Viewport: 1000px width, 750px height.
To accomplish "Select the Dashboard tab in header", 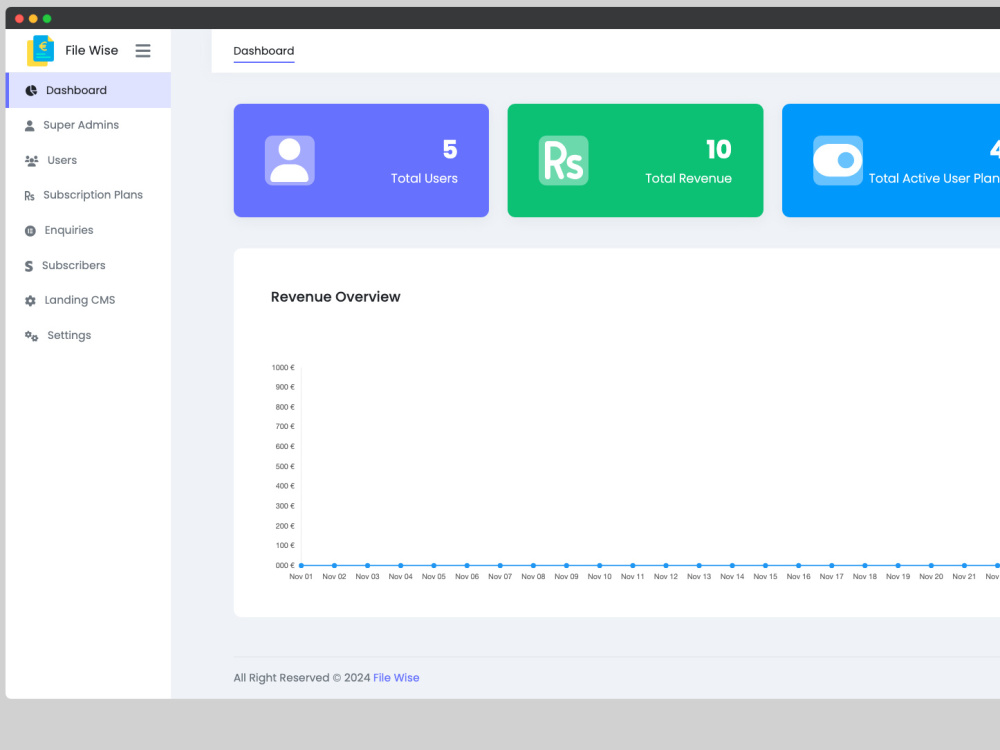I will pyautogui.click(x=263, y=51).
